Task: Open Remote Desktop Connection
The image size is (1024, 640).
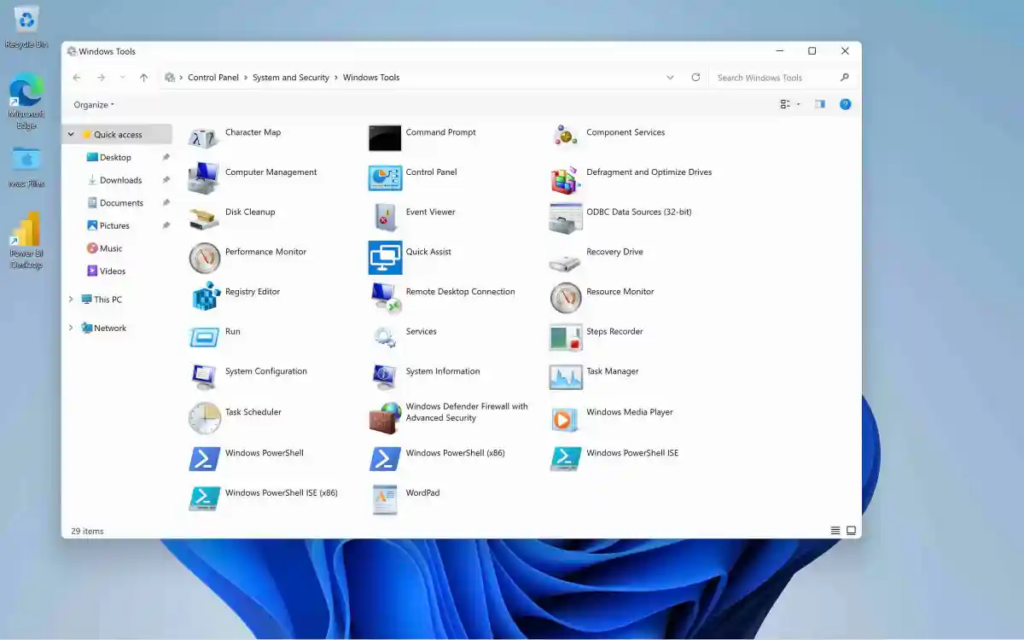Action: tap(461, 292)
